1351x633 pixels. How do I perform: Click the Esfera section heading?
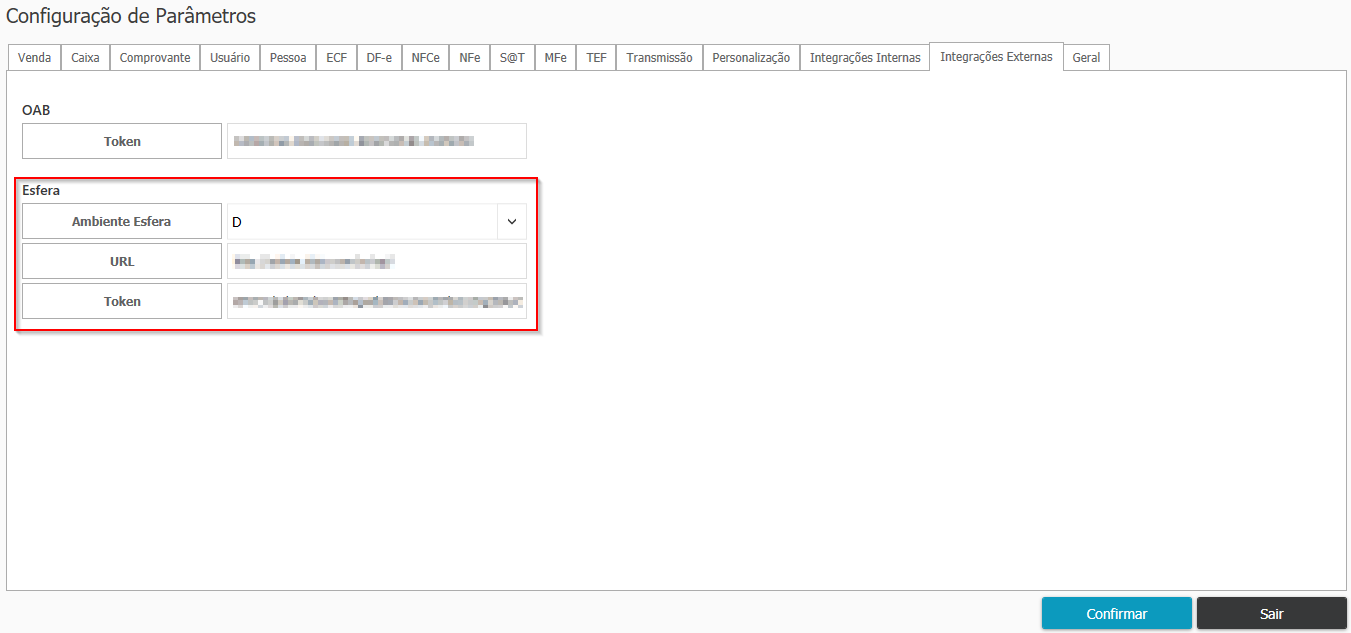point(41,189)
